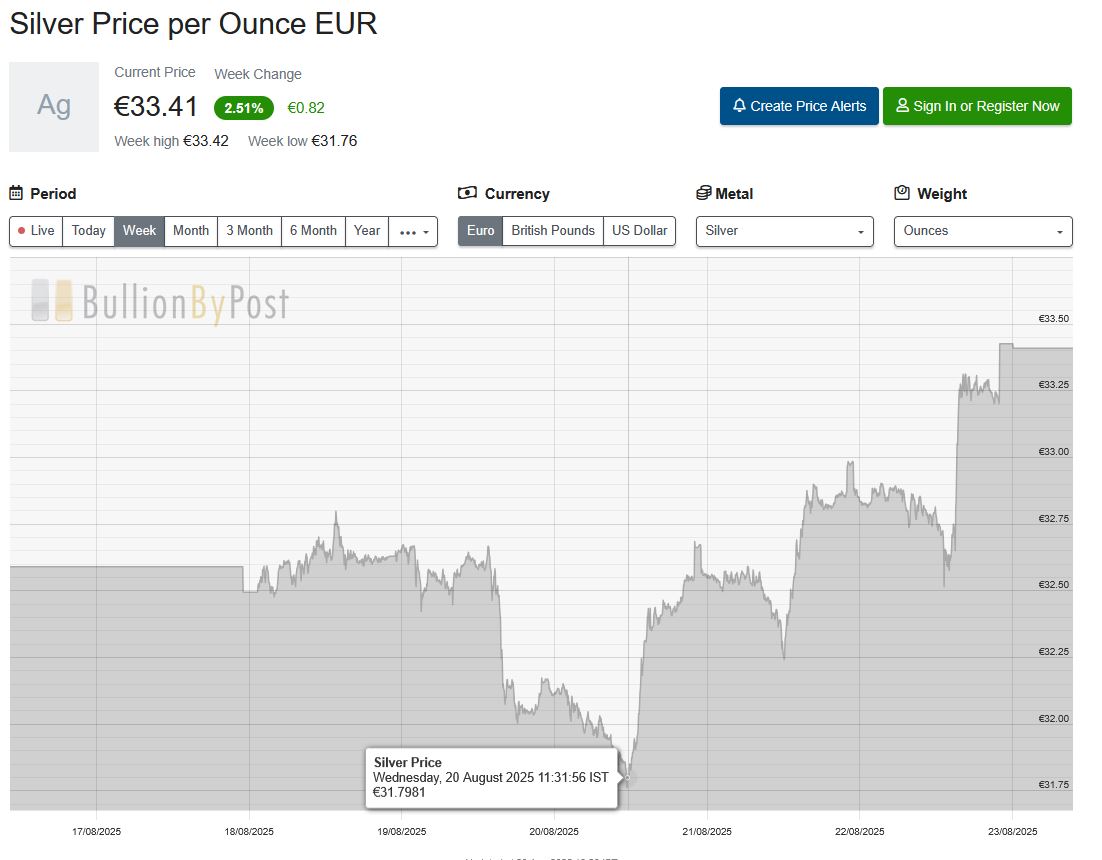
Task: Click the banknote icon beside Currency
Action: 467,193
